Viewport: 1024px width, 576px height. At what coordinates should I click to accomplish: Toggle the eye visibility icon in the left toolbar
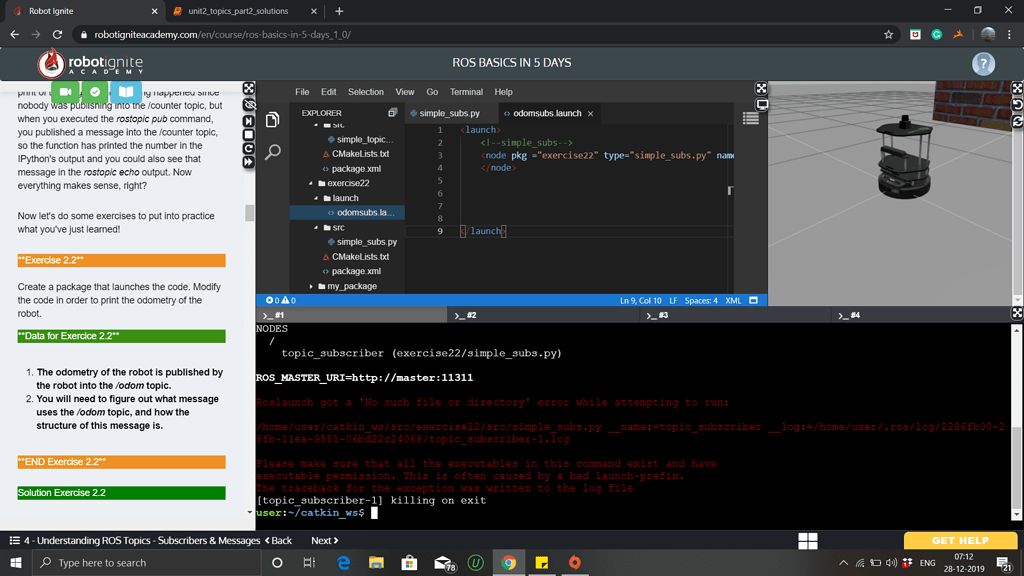pyautogui.click(x=247, y=103)
